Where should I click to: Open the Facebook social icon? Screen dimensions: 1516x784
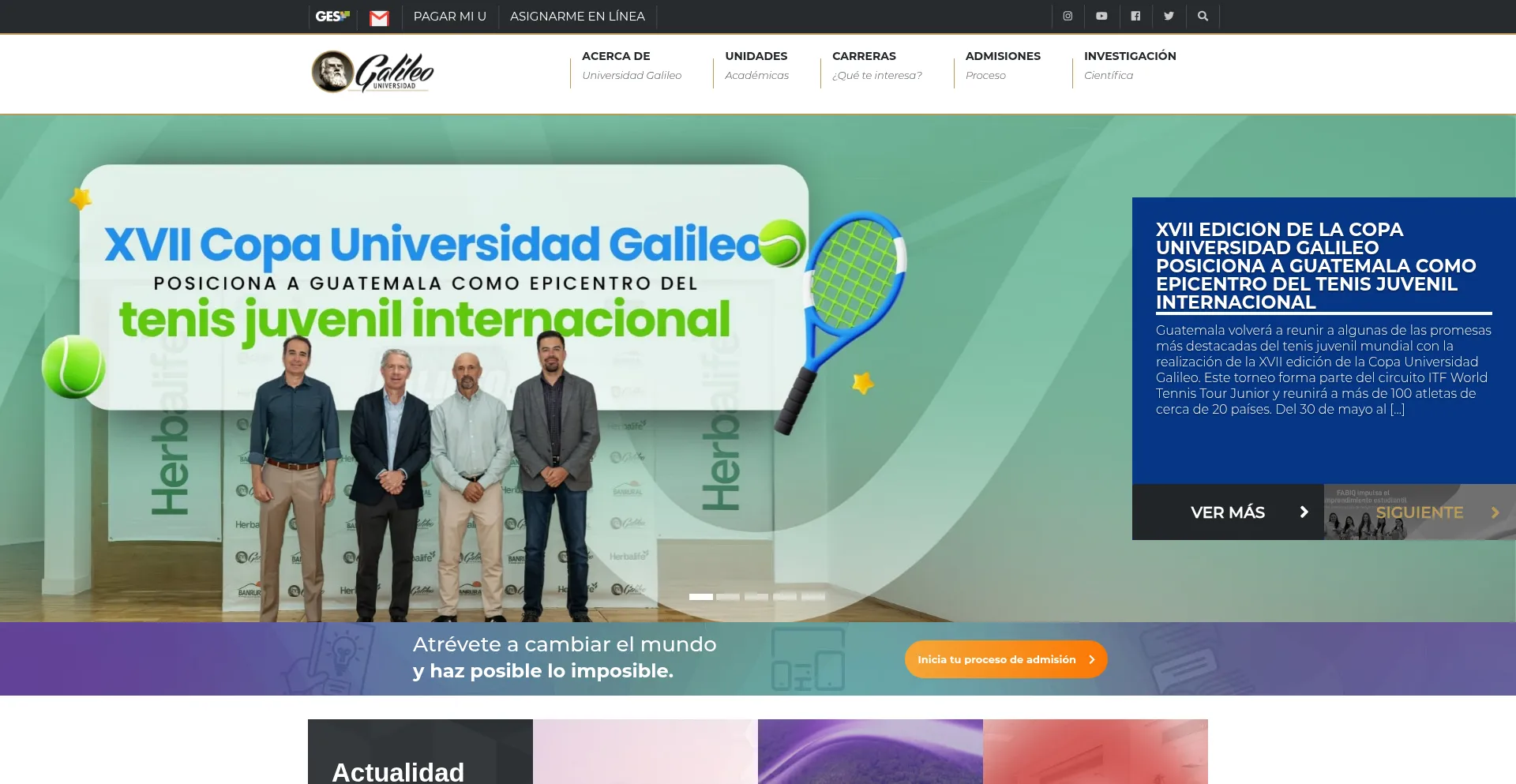click(1135, 16)
